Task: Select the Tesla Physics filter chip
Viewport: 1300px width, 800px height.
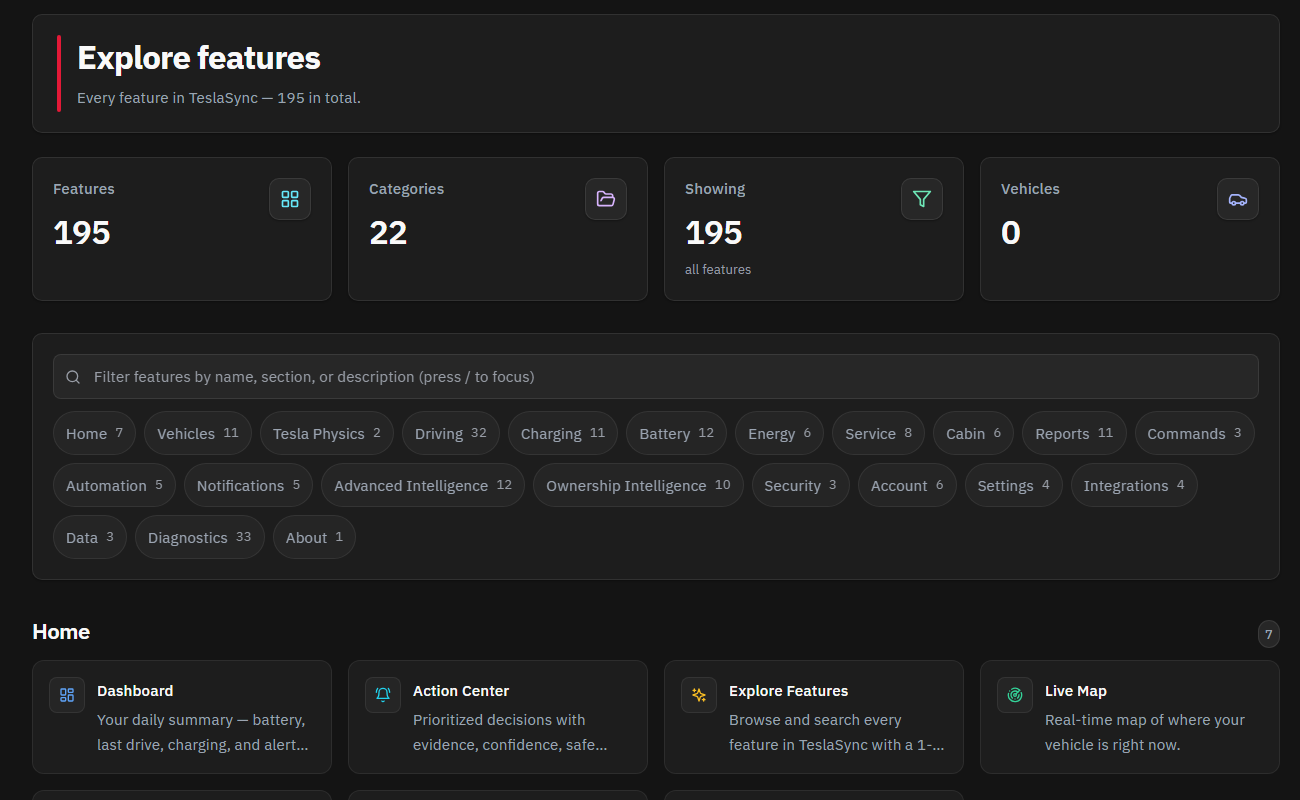Action: click(327, 433)
